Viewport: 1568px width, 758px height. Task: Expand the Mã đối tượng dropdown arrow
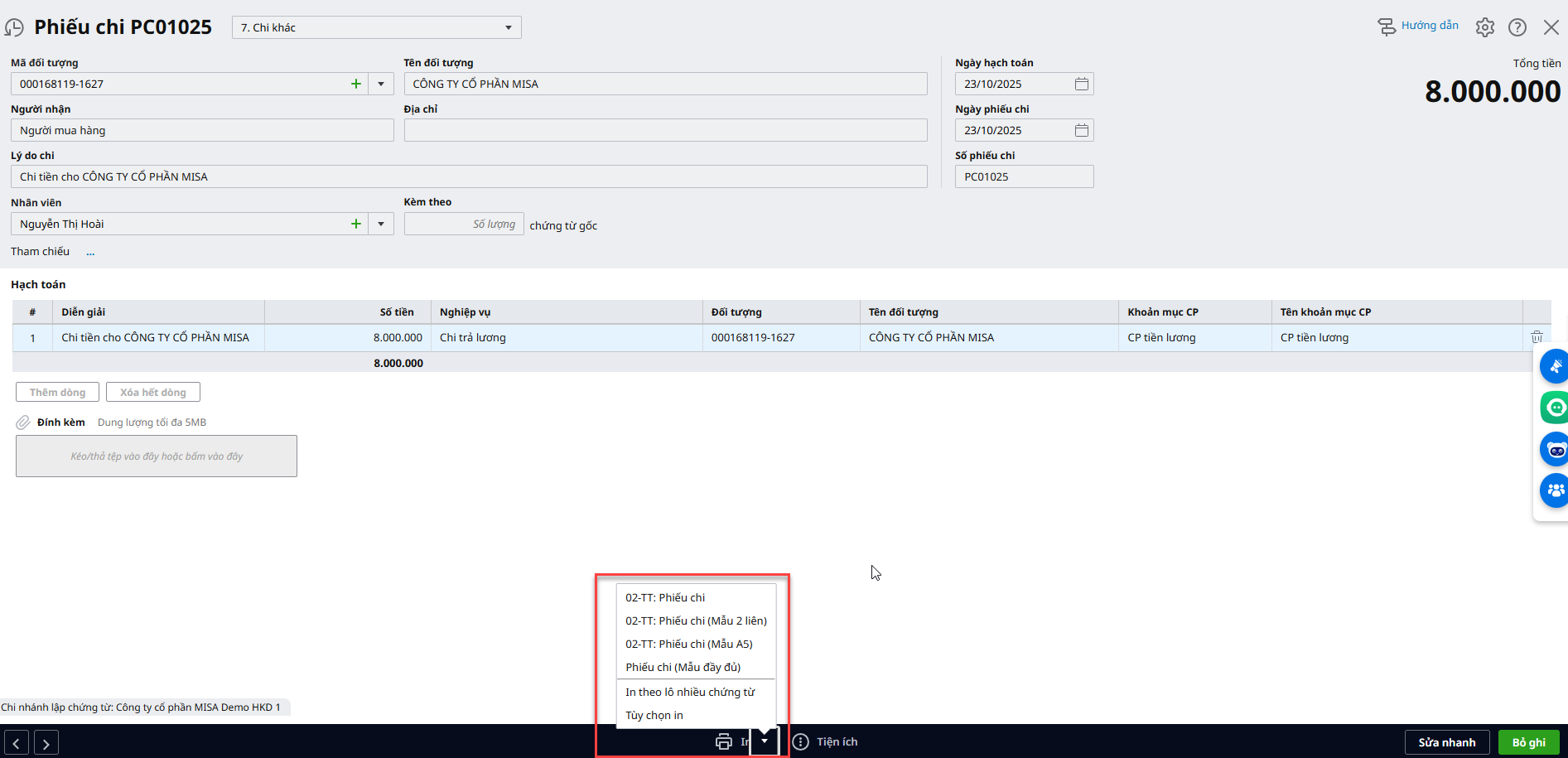[x=381, y=84]
